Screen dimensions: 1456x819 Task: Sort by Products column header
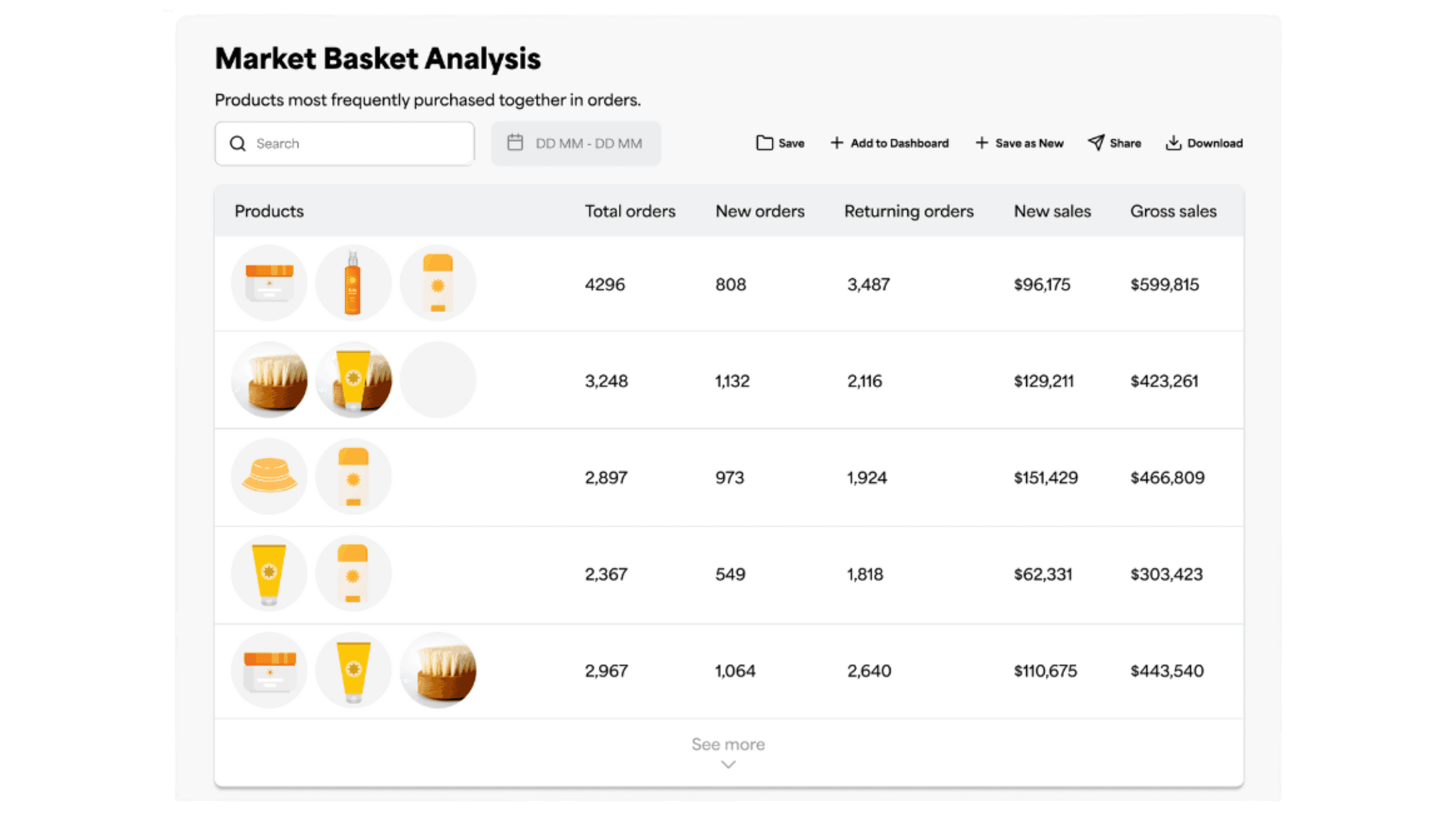pos(269,211)
